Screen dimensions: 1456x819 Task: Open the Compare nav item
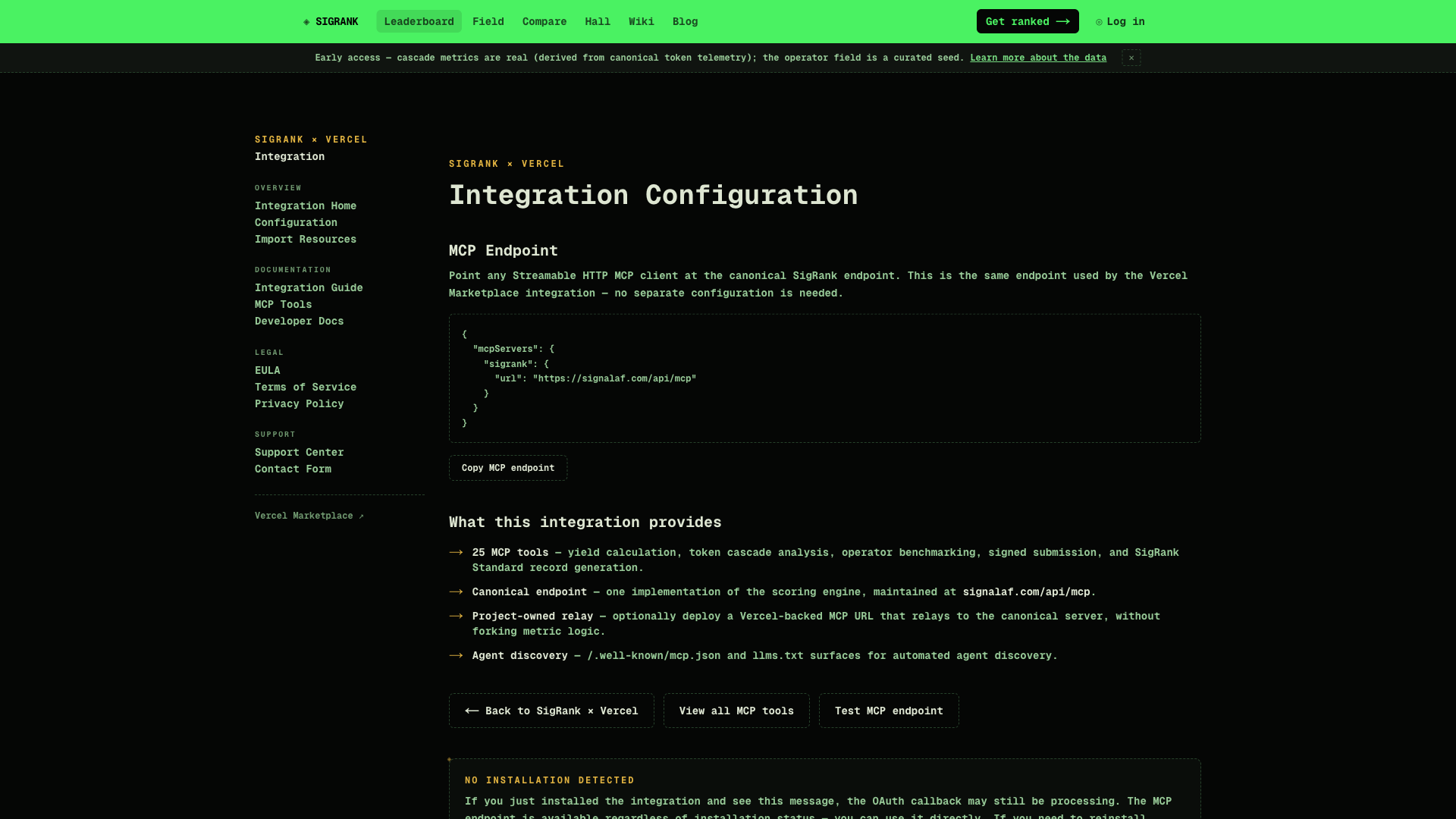tap(544, 21)
